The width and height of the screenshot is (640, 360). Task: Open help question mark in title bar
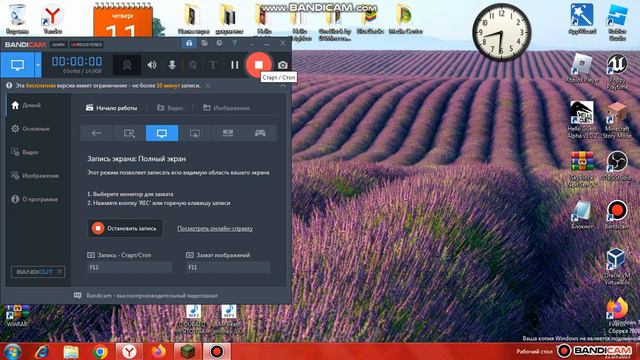234,43
